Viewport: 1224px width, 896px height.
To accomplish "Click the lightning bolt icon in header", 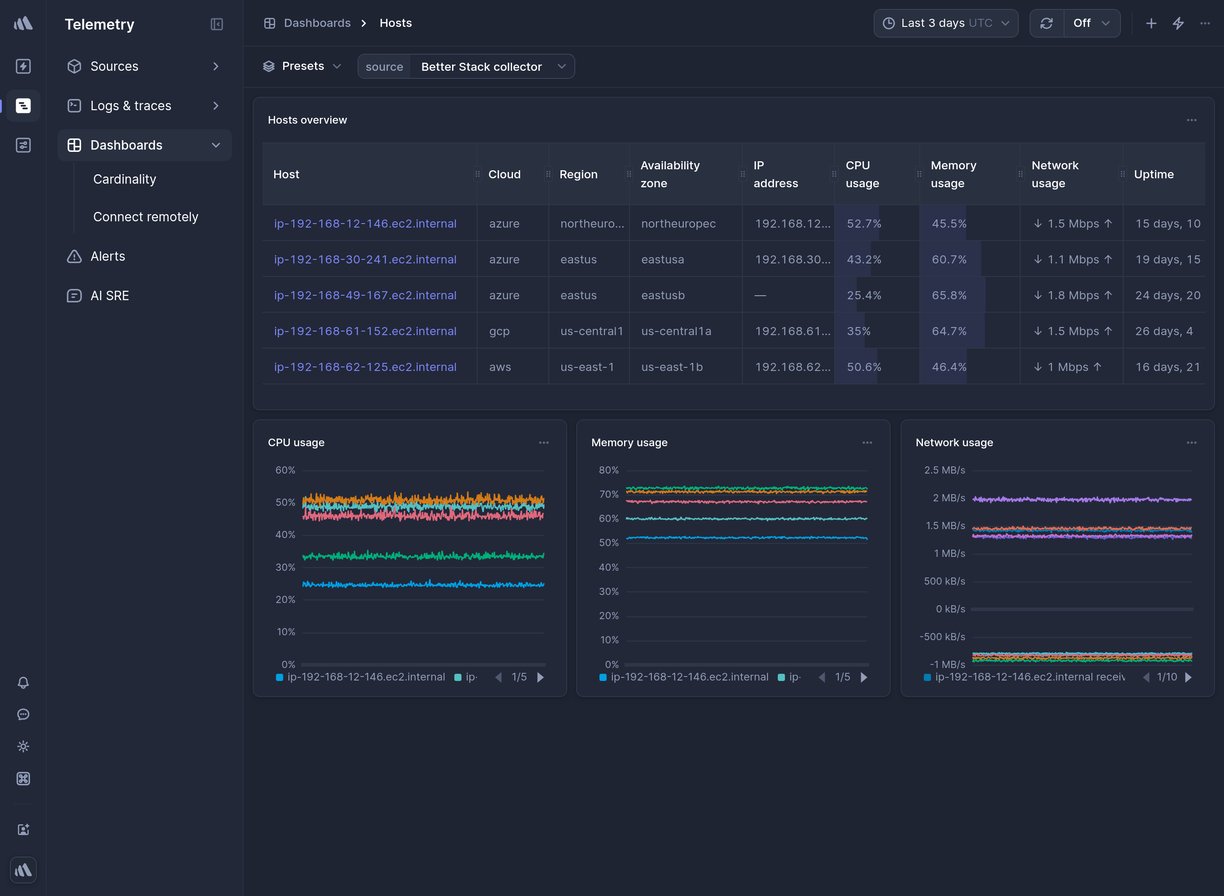I will tap(1178, 23).
